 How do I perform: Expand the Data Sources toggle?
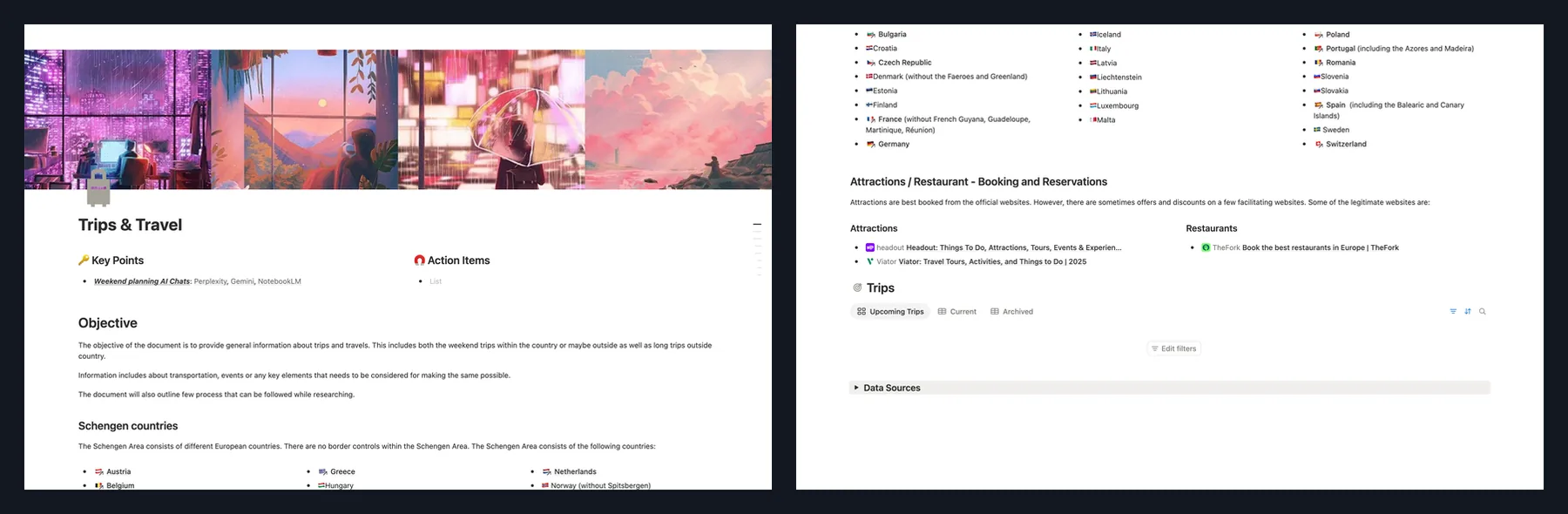[x=856, y=388]
